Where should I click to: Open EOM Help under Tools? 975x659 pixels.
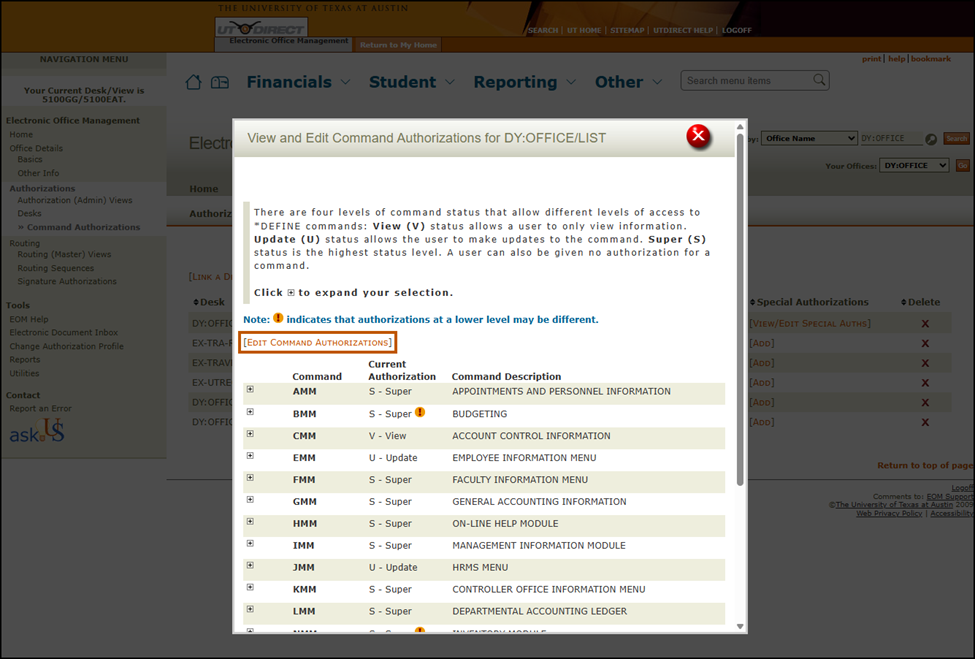(x=29, y=319)
